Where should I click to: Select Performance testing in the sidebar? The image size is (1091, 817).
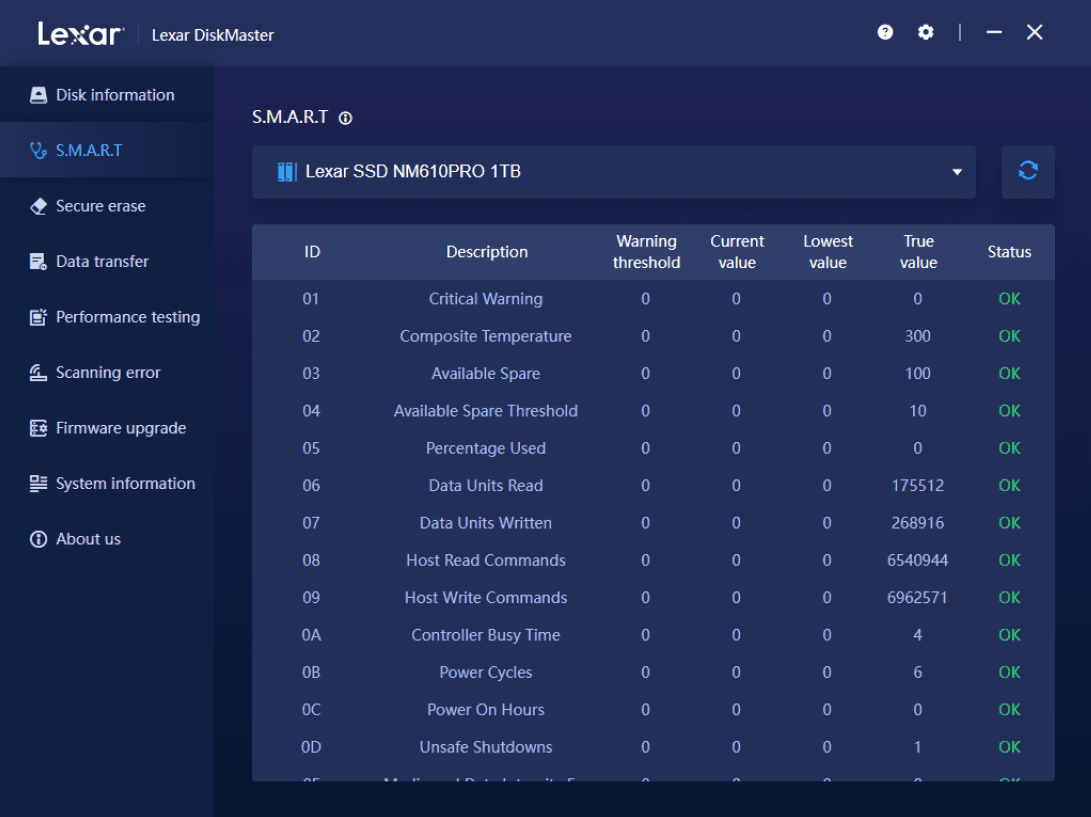tap(106, 317)
